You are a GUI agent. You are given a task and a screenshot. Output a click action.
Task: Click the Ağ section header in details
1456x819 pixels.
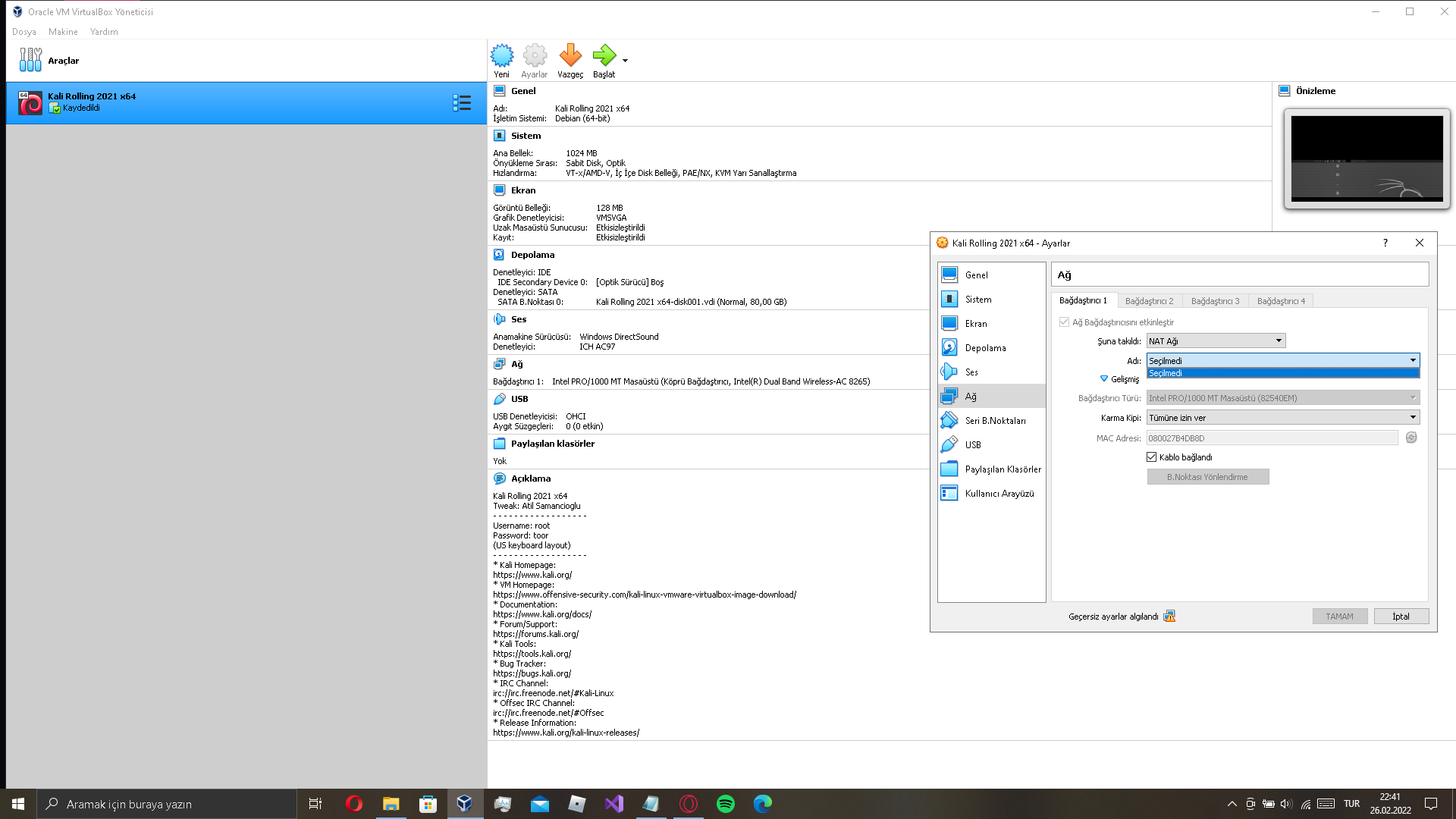pyautogui.click(x=517, y=364)
